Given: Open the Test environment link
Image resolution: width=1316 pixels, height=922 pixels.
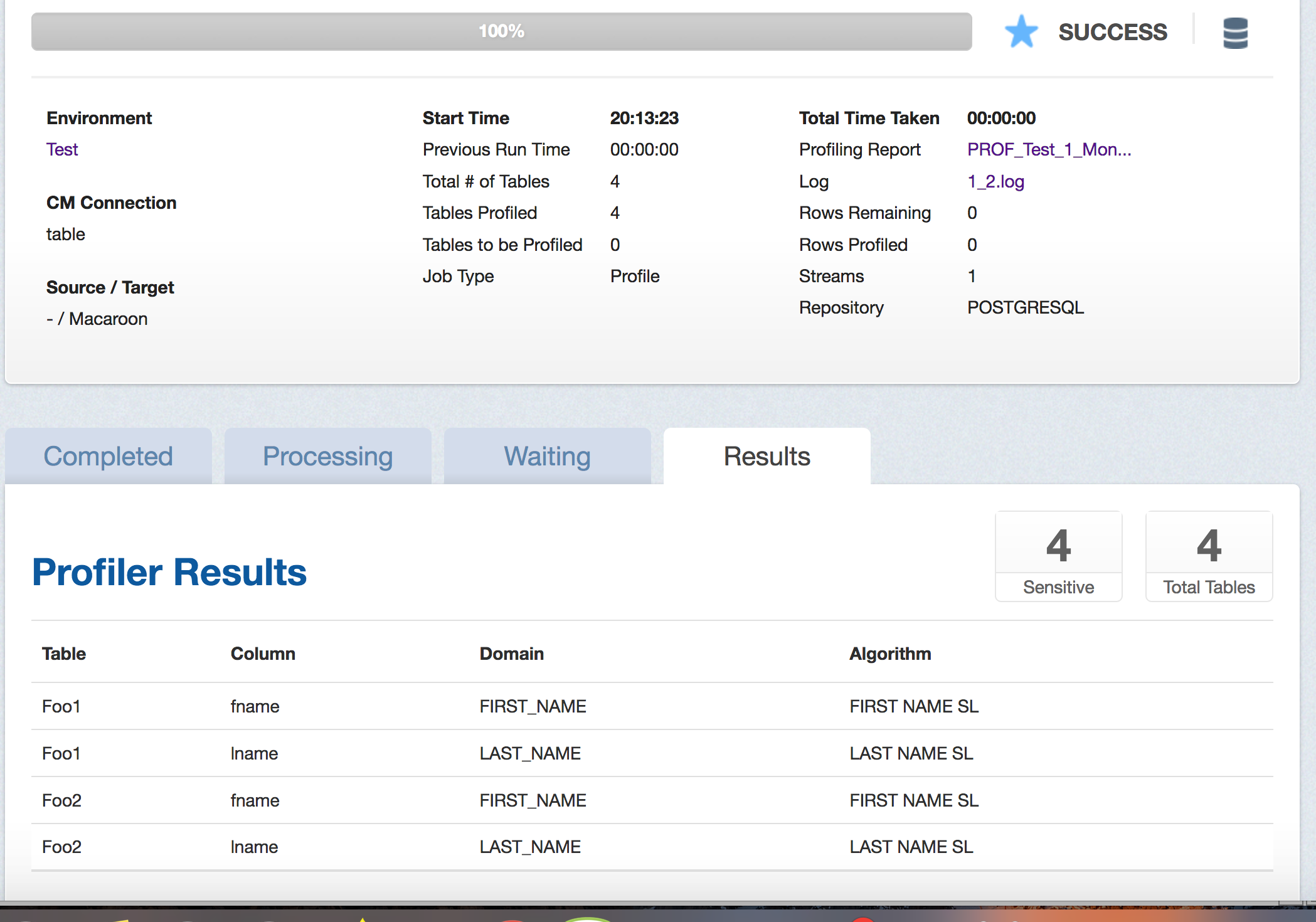Looking at the screenshot, I should coord(62,149).
